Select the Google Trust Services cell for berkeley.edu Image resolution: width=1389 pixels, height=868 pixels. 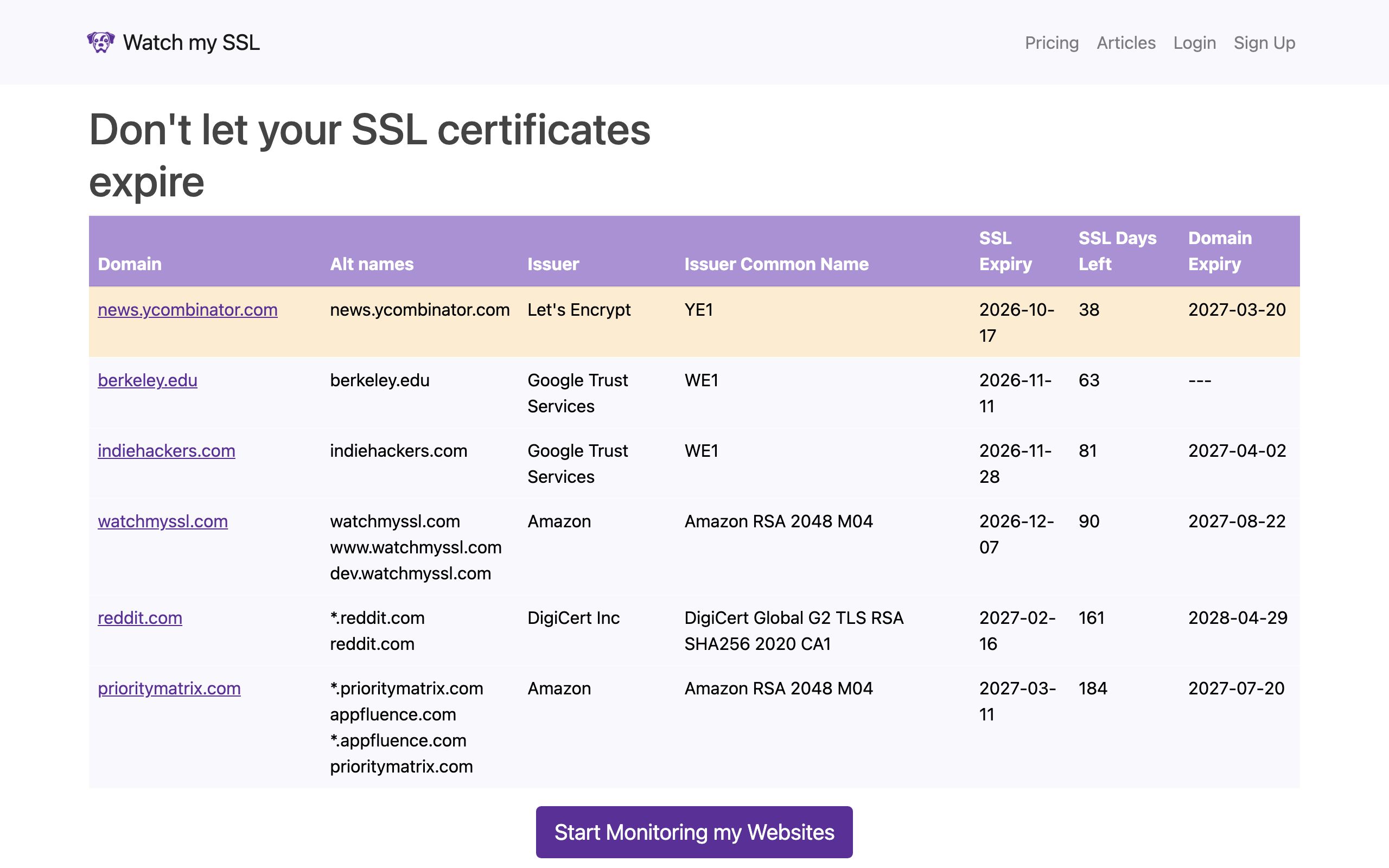point(577,393)
